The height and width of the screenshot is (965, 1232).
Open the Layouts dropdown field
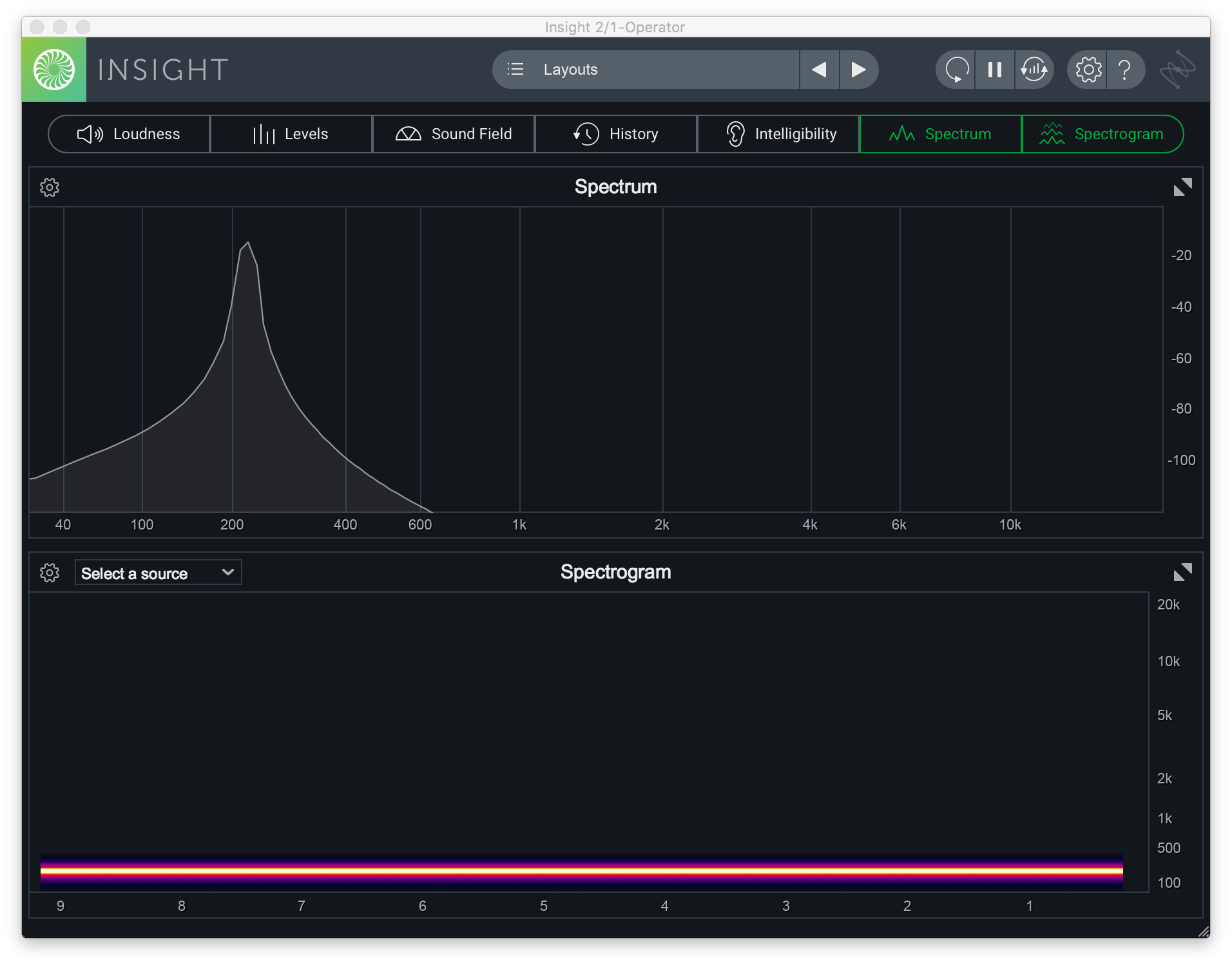point(646,70)
